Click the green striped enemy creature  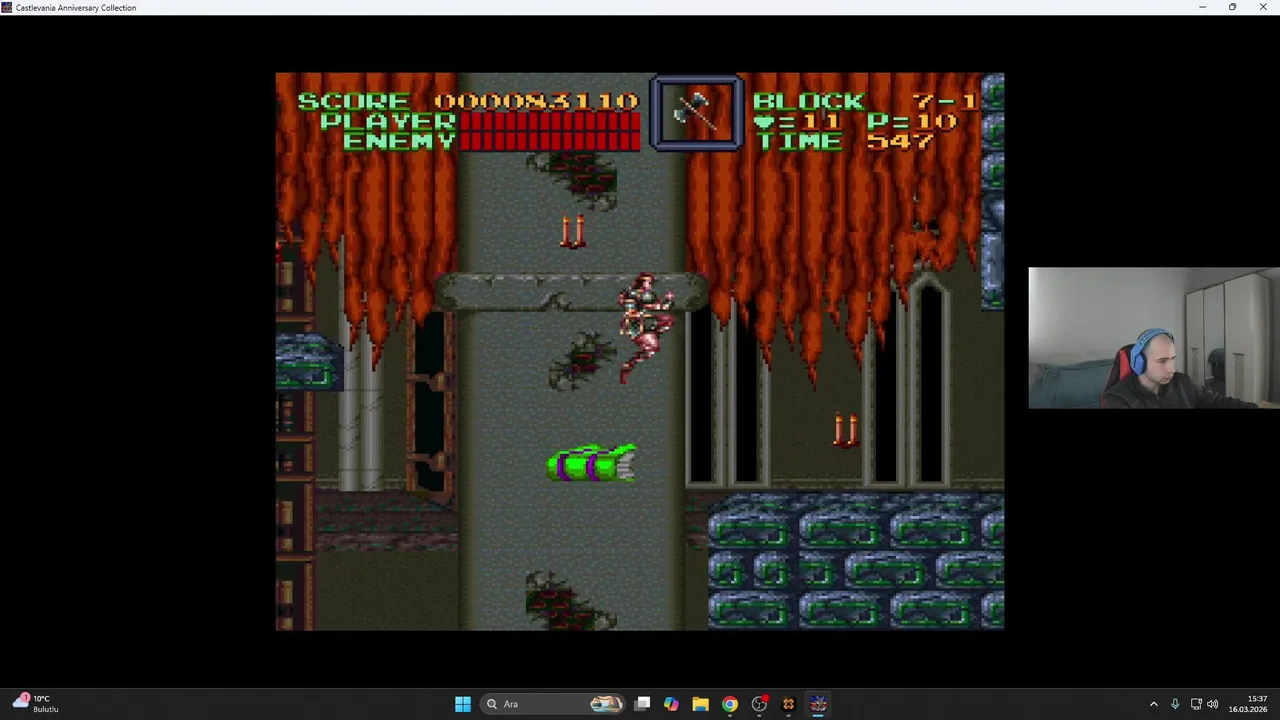click(x=591, y=464)
